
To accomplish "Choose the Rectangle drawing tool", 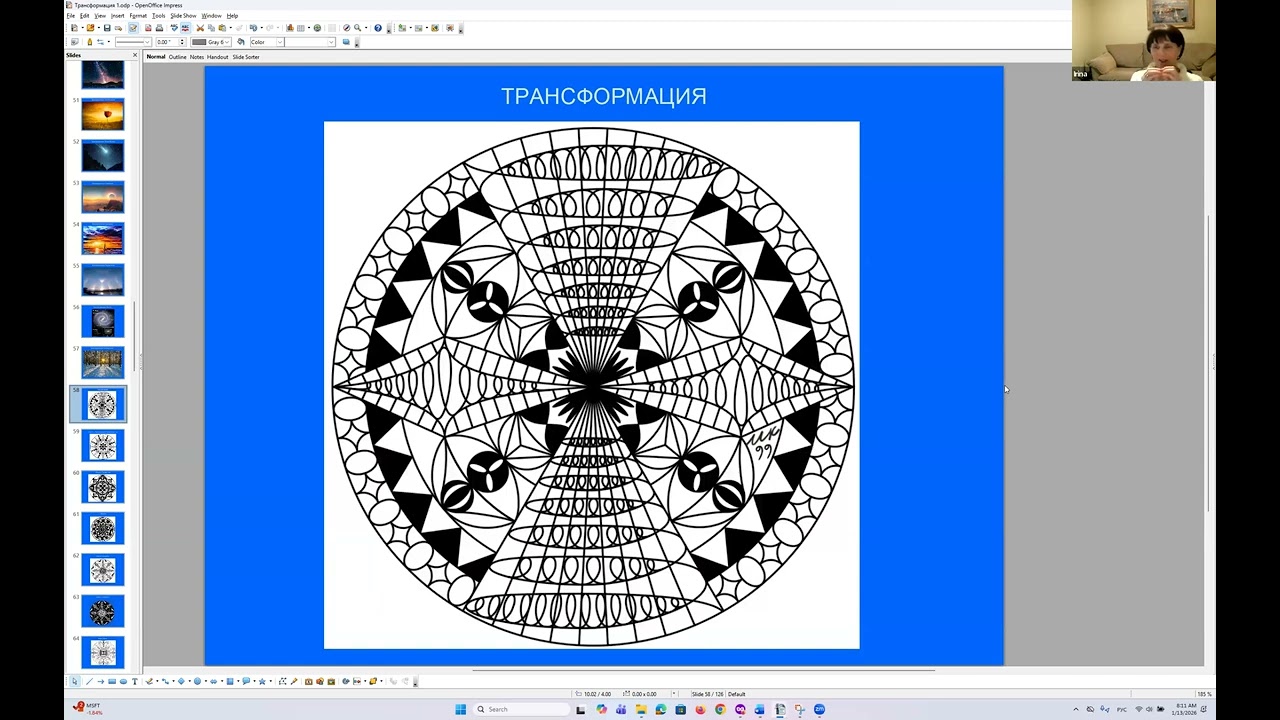I will click(x=112, y=681).
